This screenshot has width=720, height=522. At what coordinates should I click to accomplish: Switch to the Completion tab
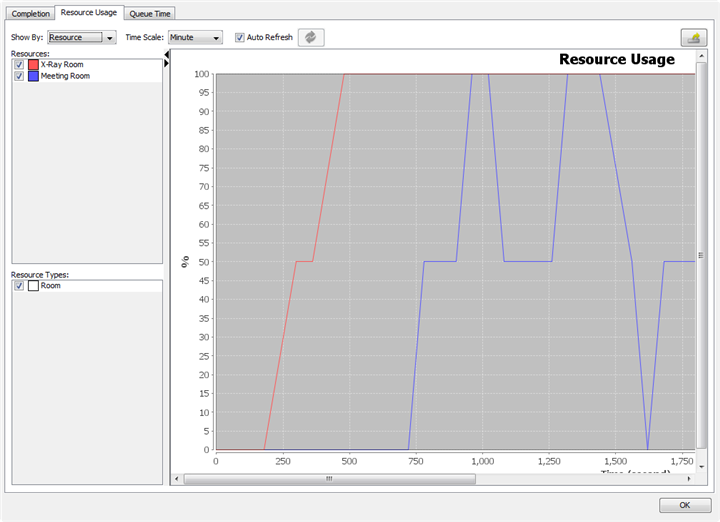pos(30,13)
